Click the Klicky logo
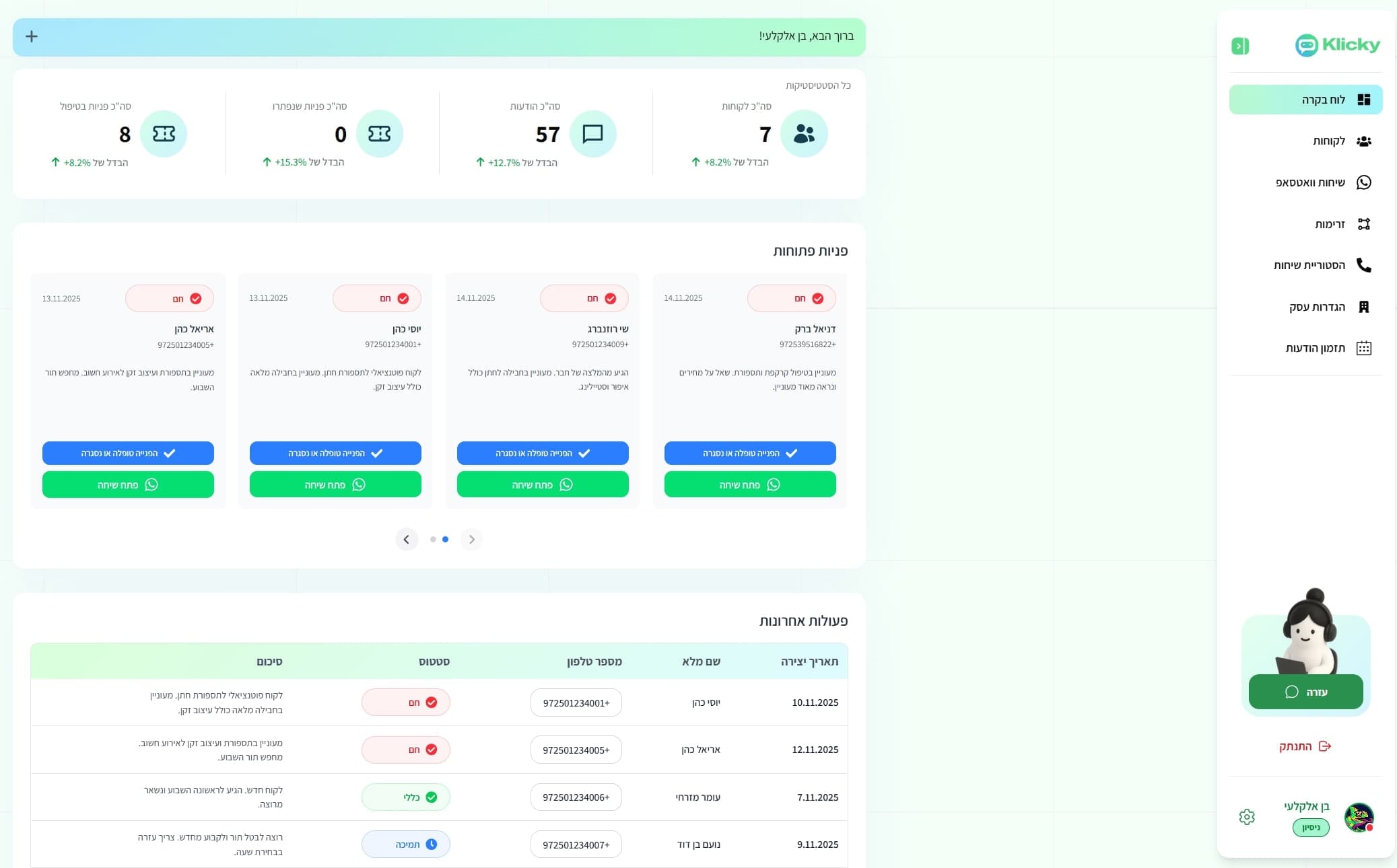The image size is (1397, 868). [1337, 45]
